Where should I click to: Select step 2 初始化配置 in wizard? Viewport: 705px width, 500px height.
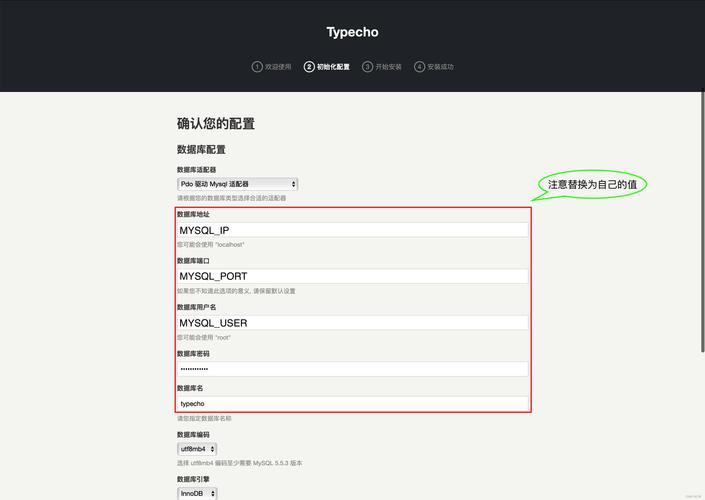click(327, 67)
